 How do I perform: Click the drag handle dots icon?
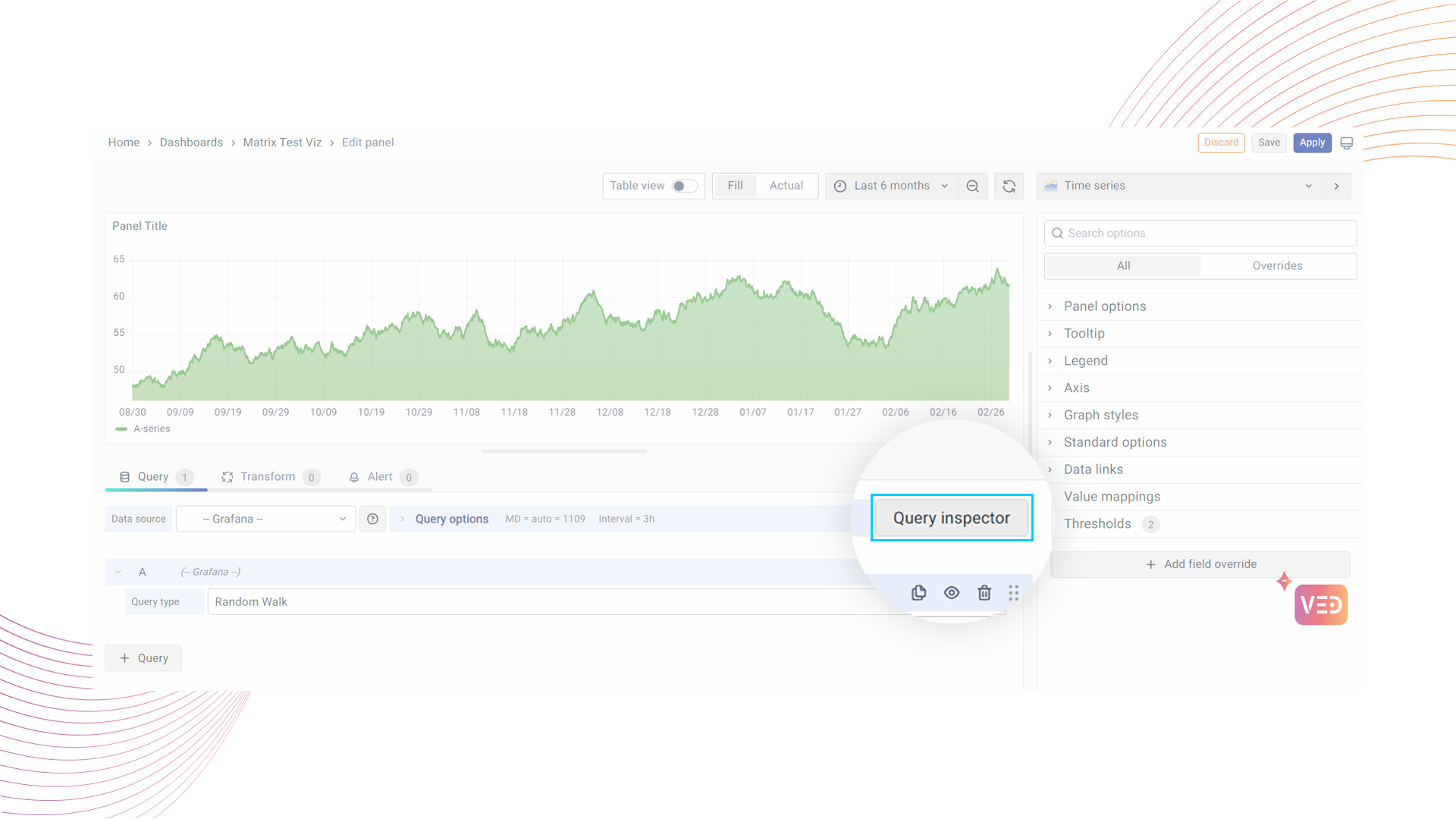click(1013, 593)
